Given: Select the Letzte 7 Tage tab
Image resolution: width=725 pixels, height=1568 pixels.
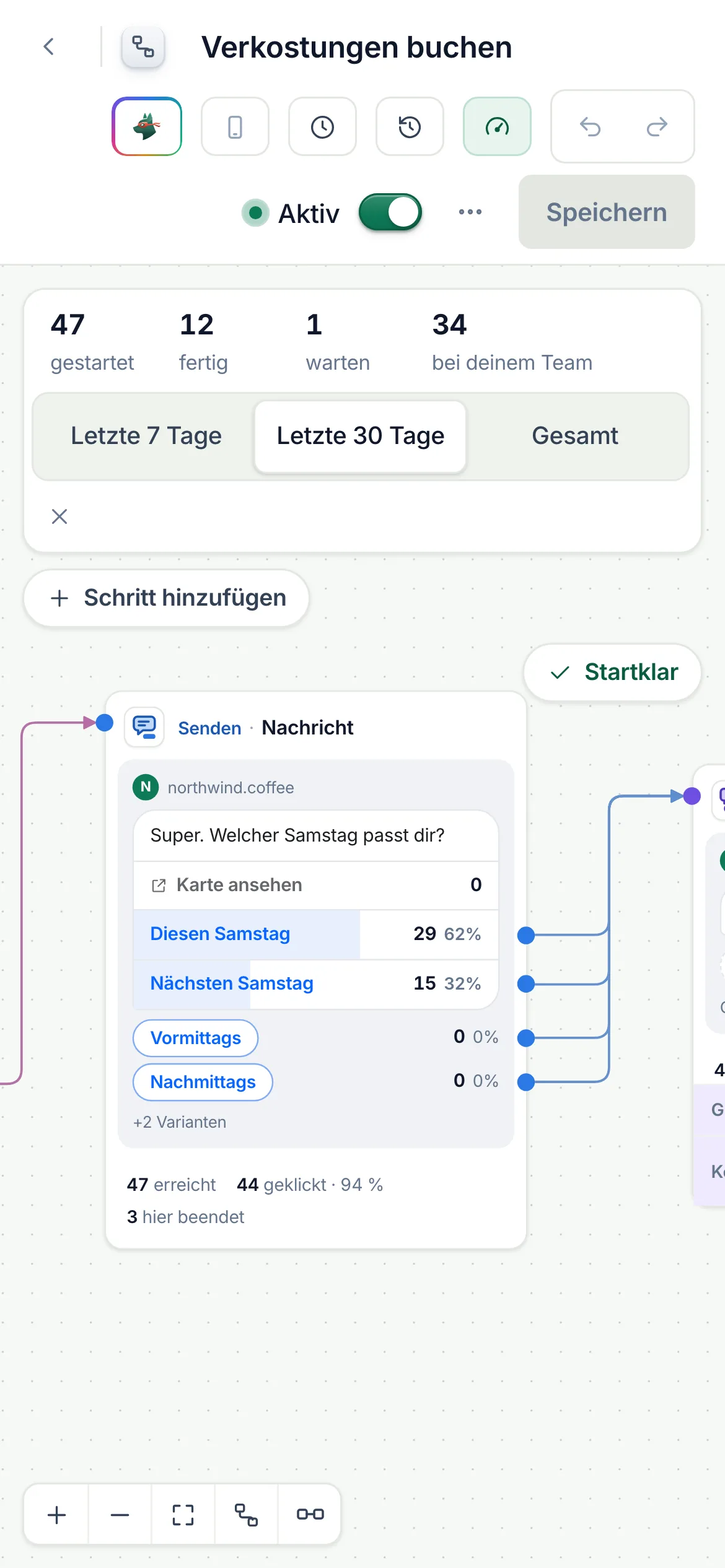Looking at the screenshot, I should (146, 436).
